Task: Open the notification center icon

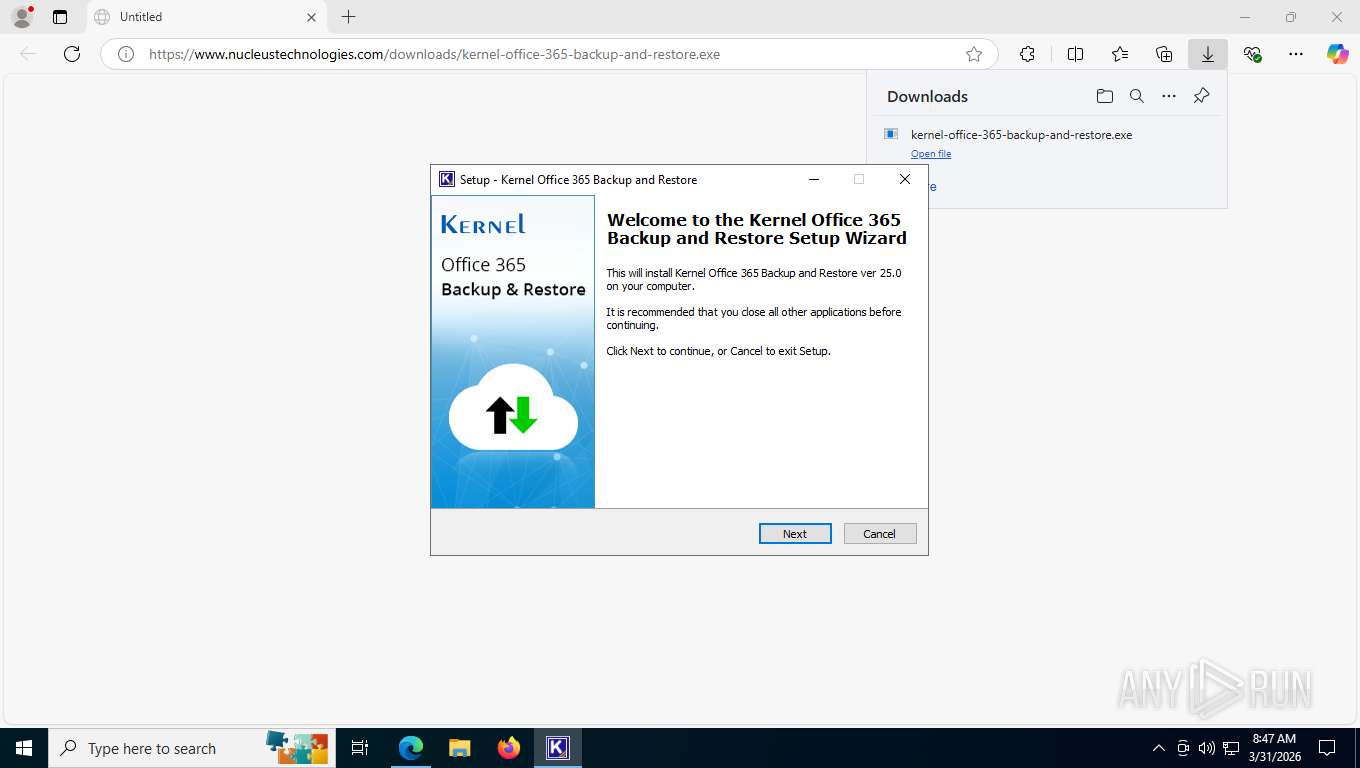Action: coord(1327,748)
